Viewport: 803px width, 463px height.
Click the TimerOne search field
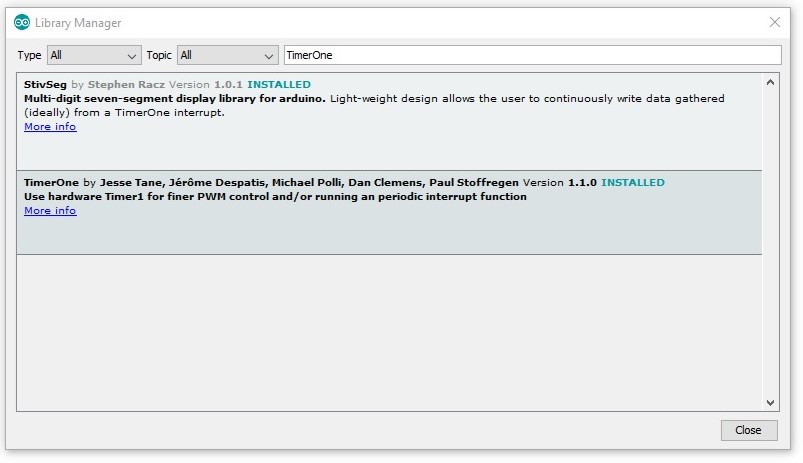click(533, 55)
